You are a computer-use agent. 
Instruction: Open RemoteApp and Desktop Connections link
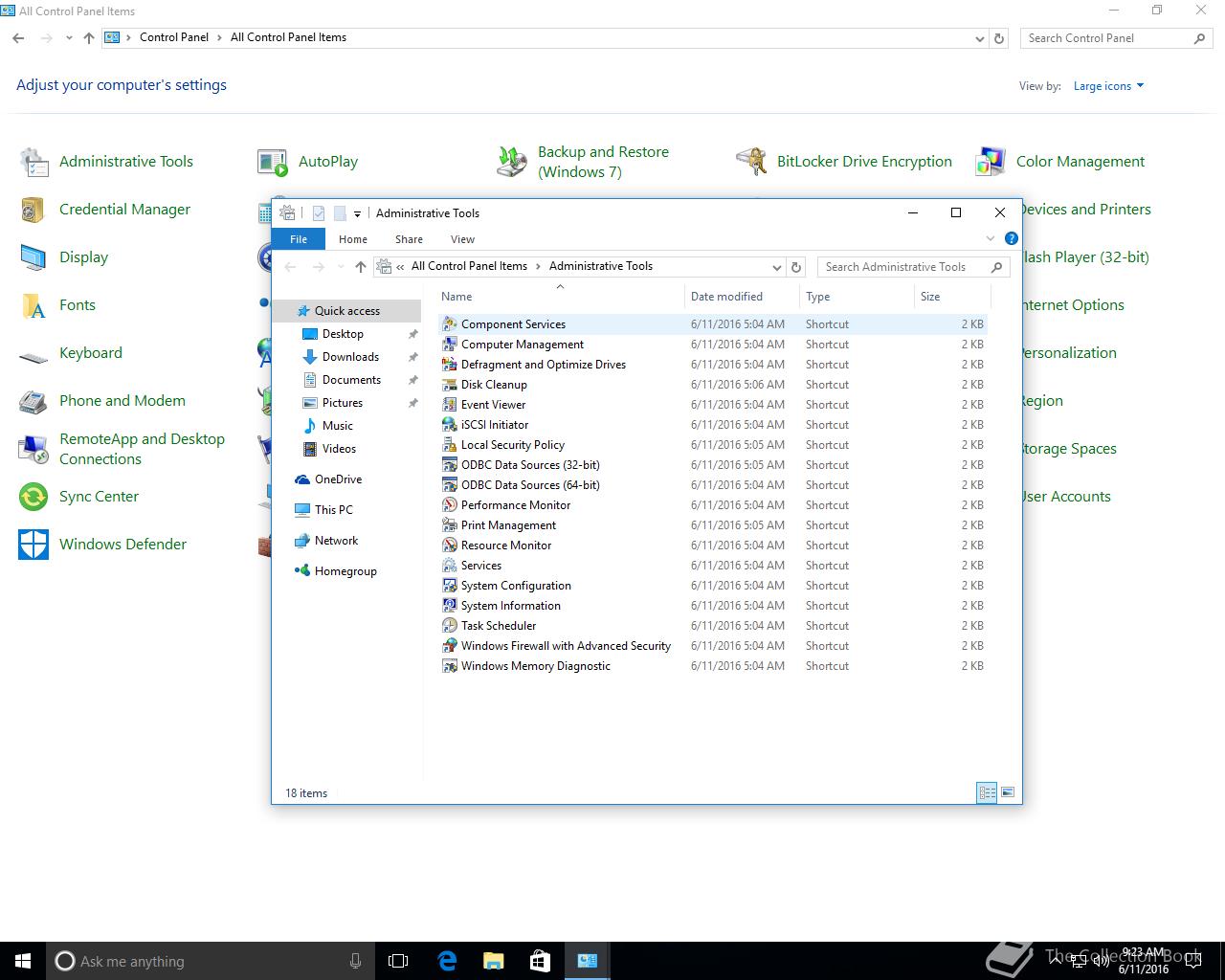click(142, 449)
